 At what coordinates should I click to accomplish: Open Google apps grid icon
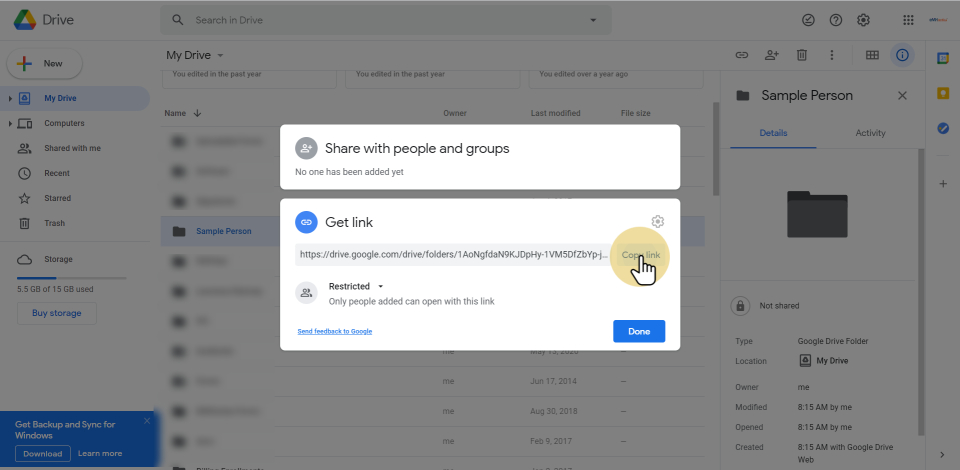coord(908,20)
